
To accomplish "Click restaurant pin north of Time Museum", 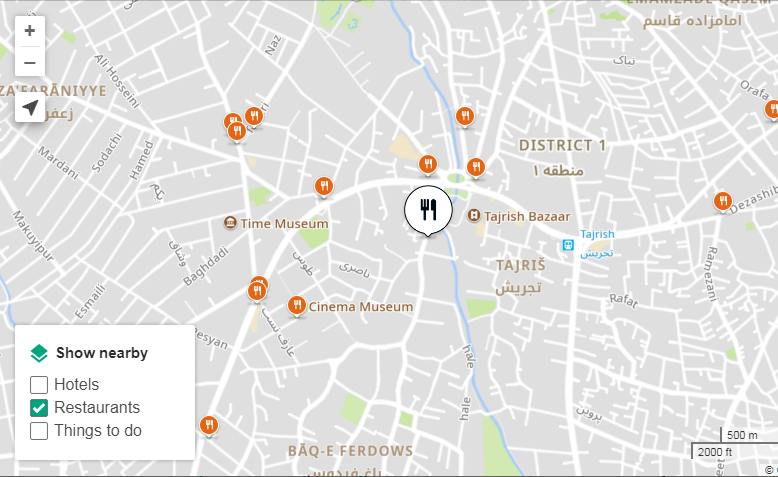I will 324,187.
